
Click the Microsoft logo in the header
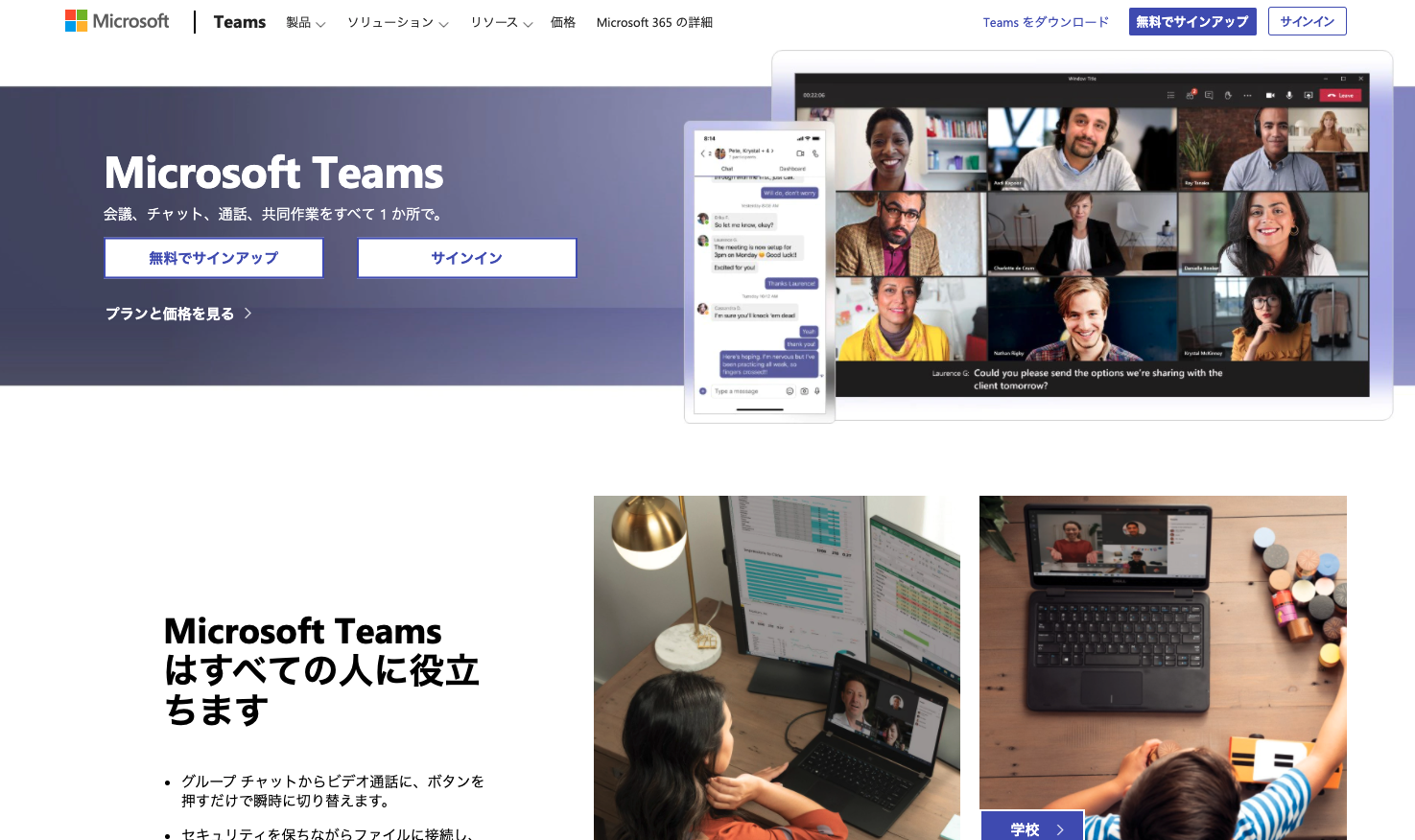[x=117, y=21]
